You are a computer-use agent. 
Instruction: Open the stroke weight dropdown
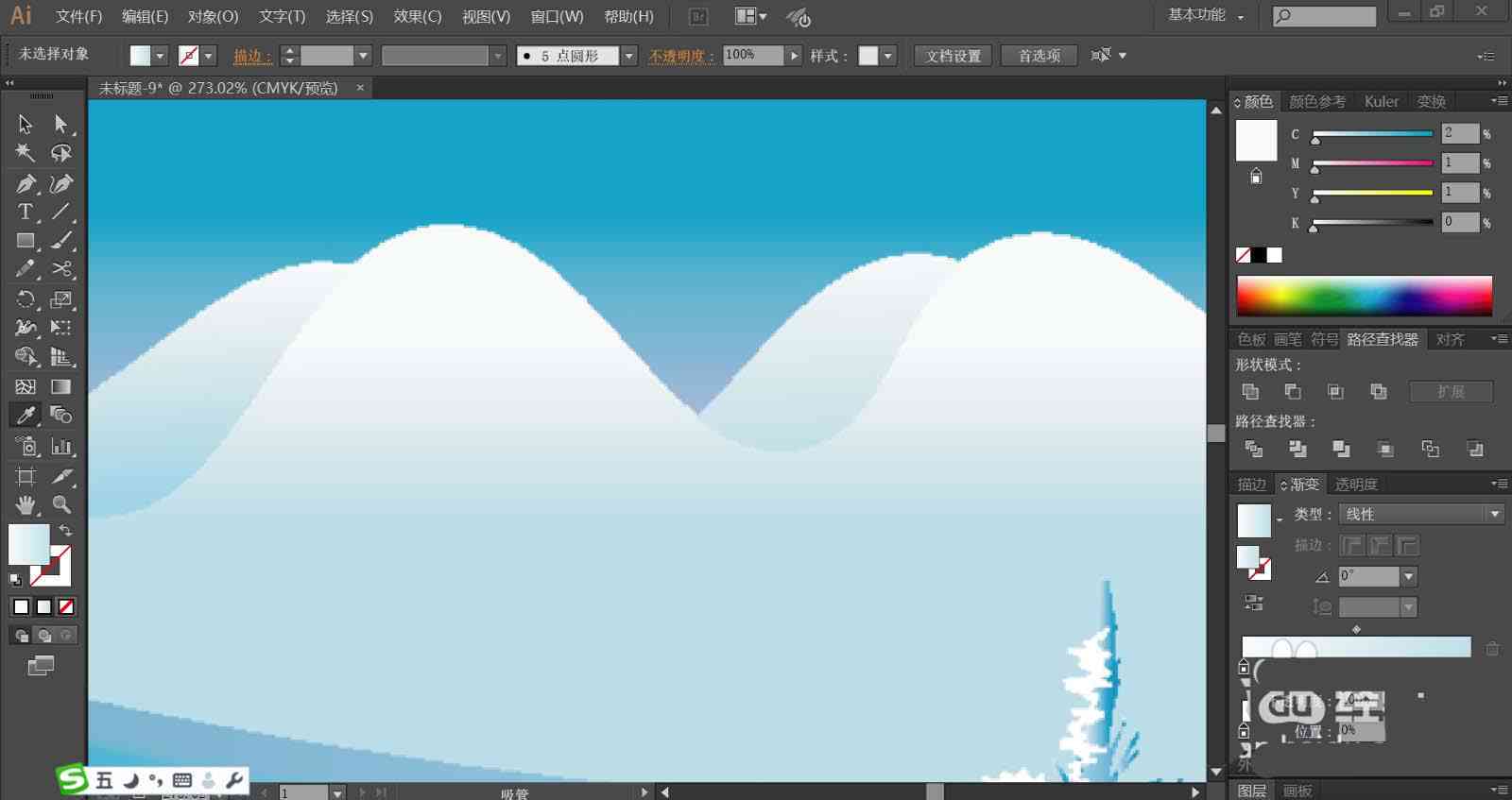click(363, 56)
